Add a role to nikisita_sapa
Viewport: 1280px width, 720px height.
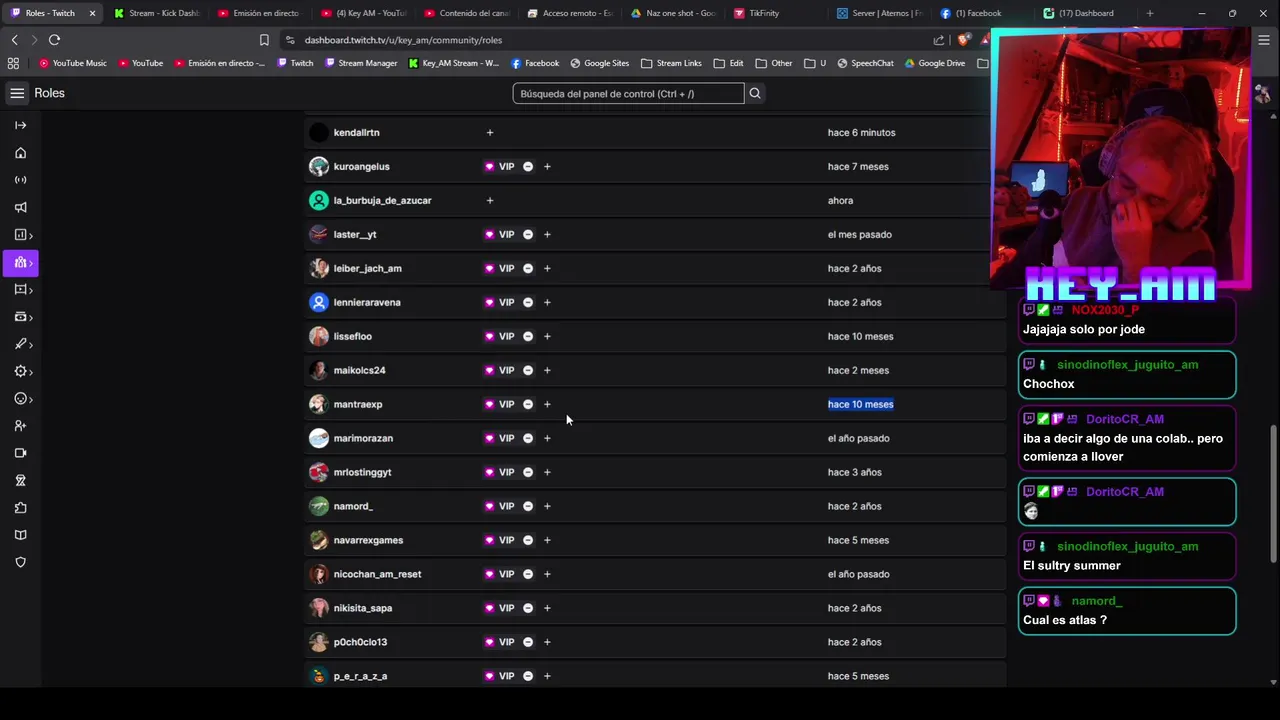click(547, 608)
